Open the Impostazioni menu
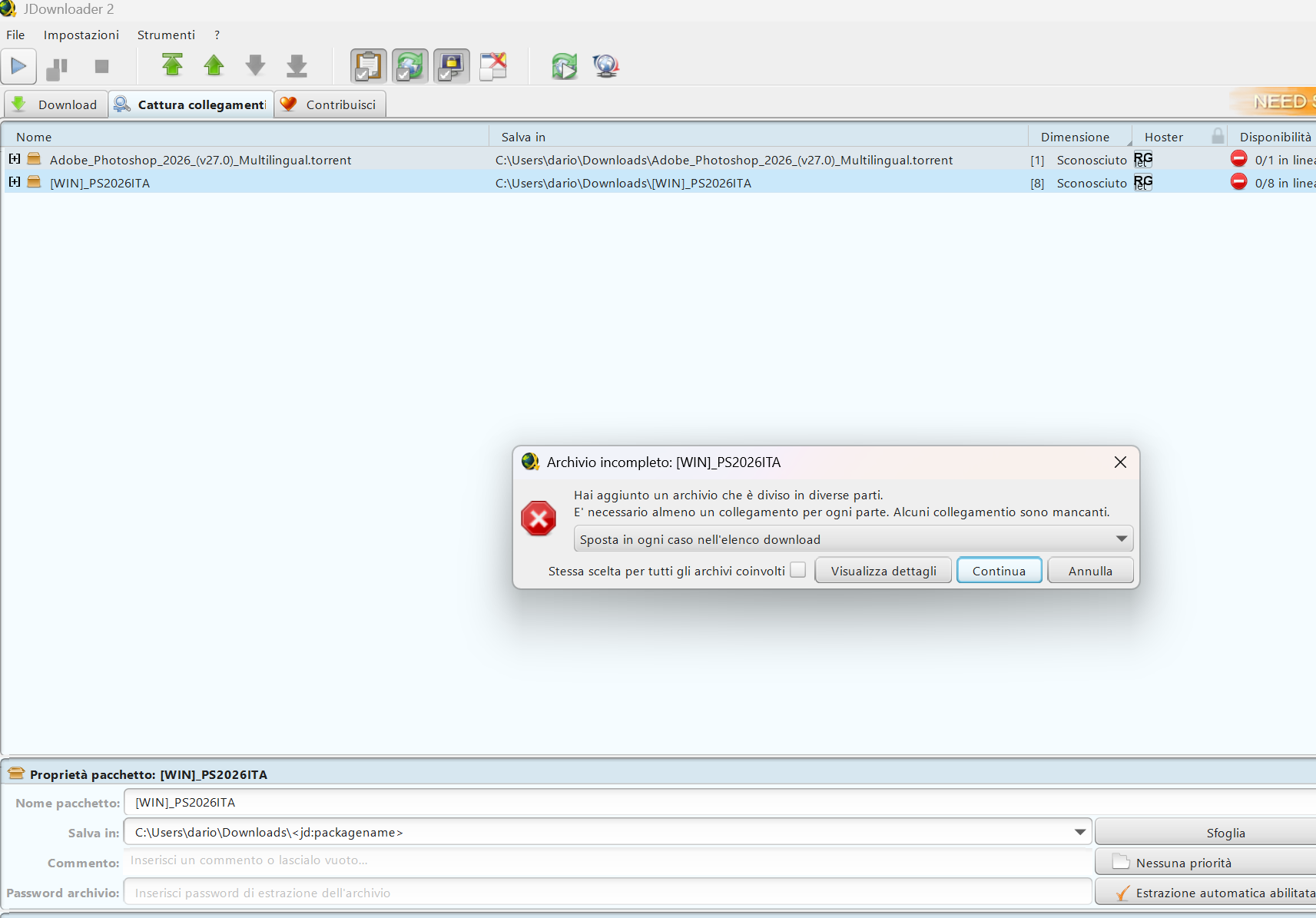 pos(81,35)
